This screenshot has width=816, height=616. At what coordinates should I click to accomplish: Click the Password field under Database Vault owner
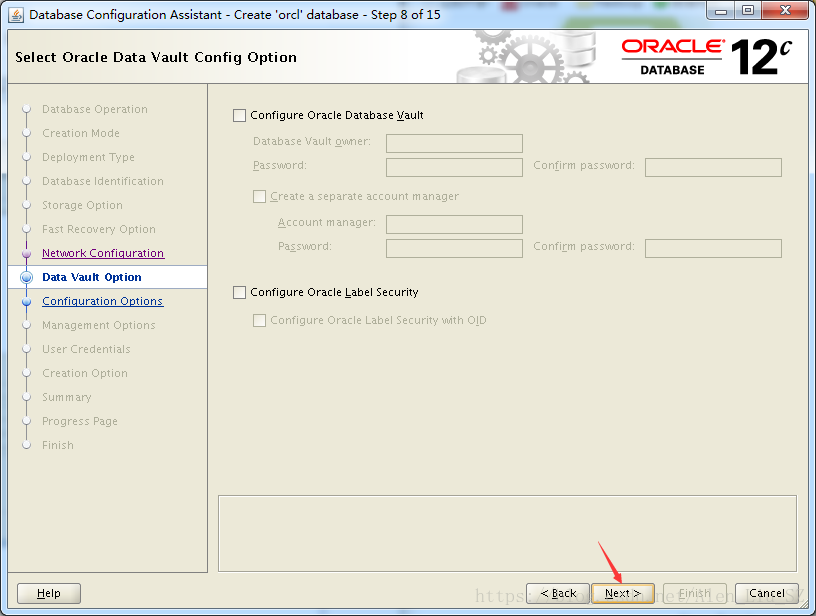click(454, 167)
